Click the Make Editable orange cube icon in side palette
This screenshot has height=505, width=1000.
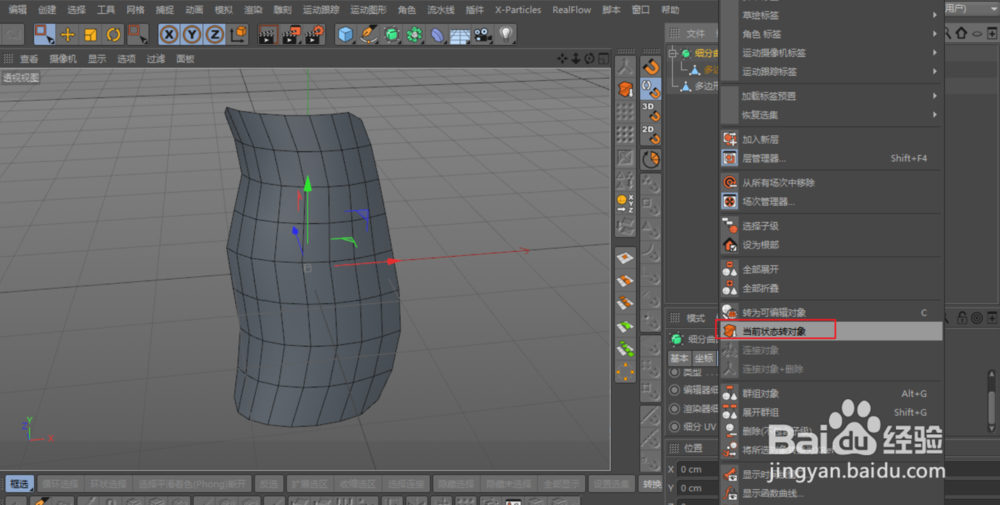pyautogui.click(x=626, y=89)
